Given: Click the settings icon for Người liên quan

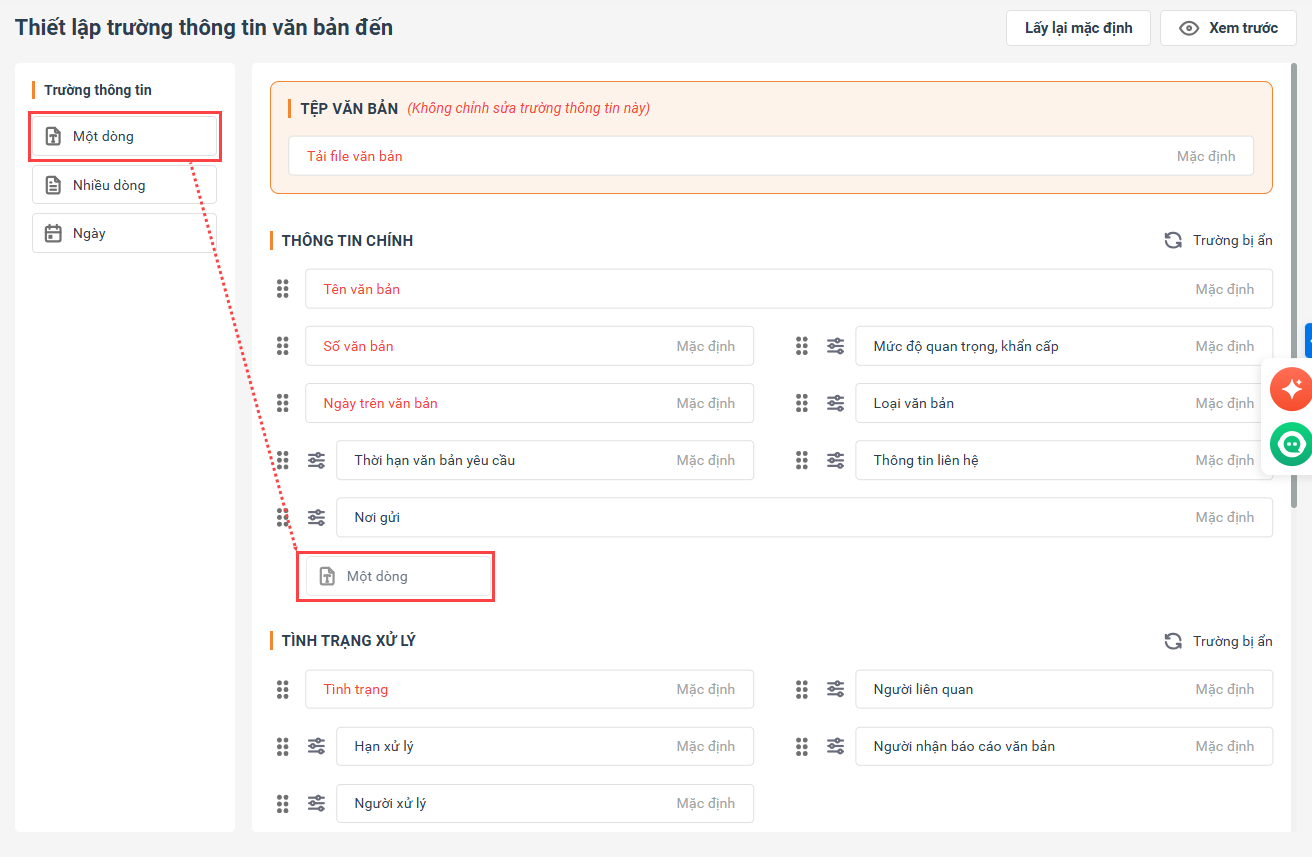Looking at the screenshot, I should (835, 689).
